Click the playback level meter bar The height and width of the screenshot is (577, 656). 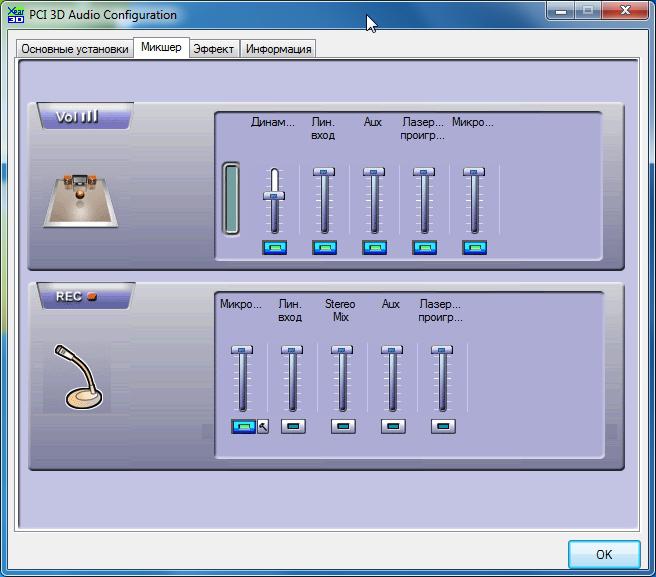pyautogui.click(x=231, y=198)
